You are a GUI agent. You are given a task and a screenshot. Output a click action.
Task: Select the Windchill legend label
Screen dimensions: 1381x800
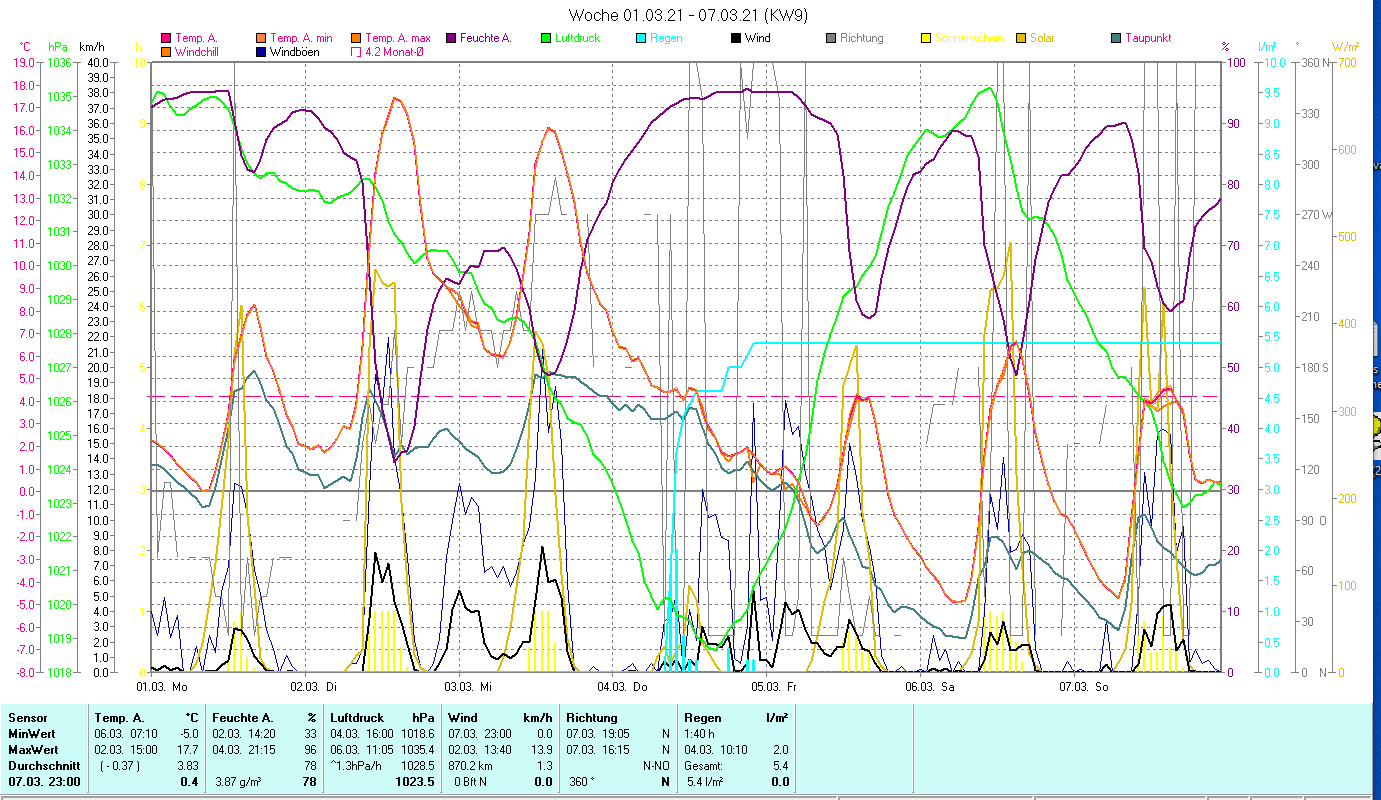coord(197,51)
